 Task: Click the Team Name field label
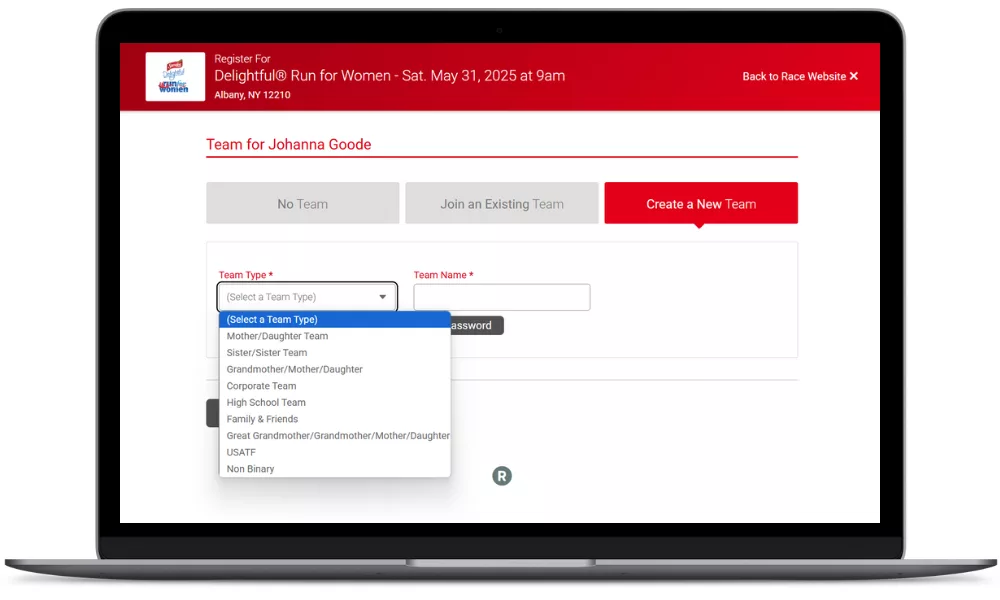(x=443, y=275)
